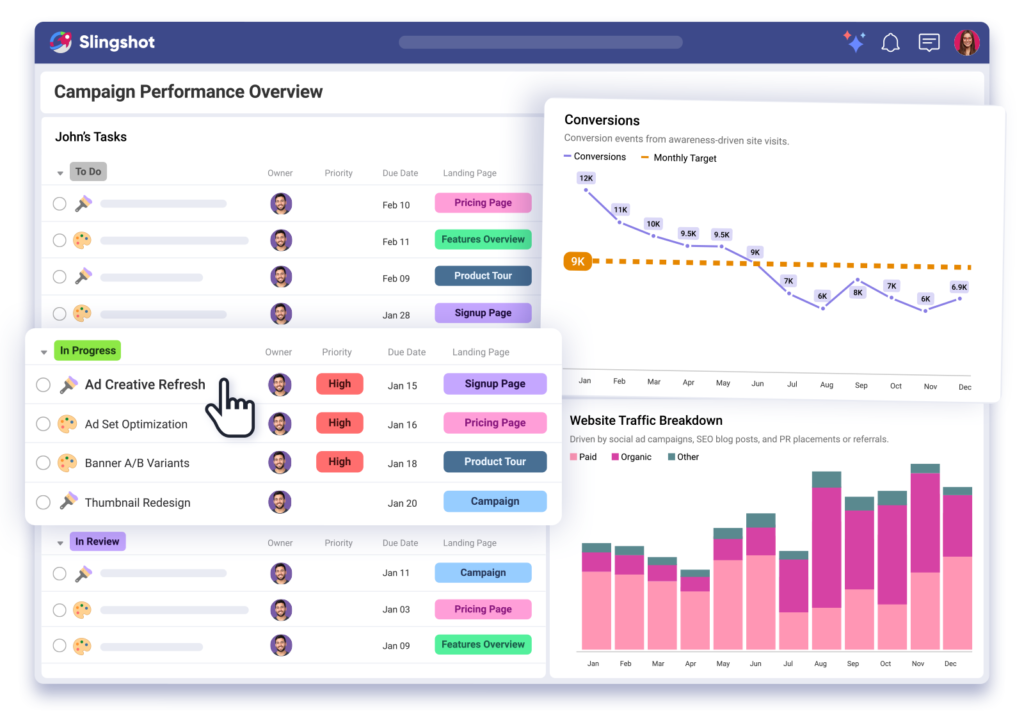Mark Banner A/B Variants done via its checkbox
The image size is (1024, 723).
pos(42,462)
